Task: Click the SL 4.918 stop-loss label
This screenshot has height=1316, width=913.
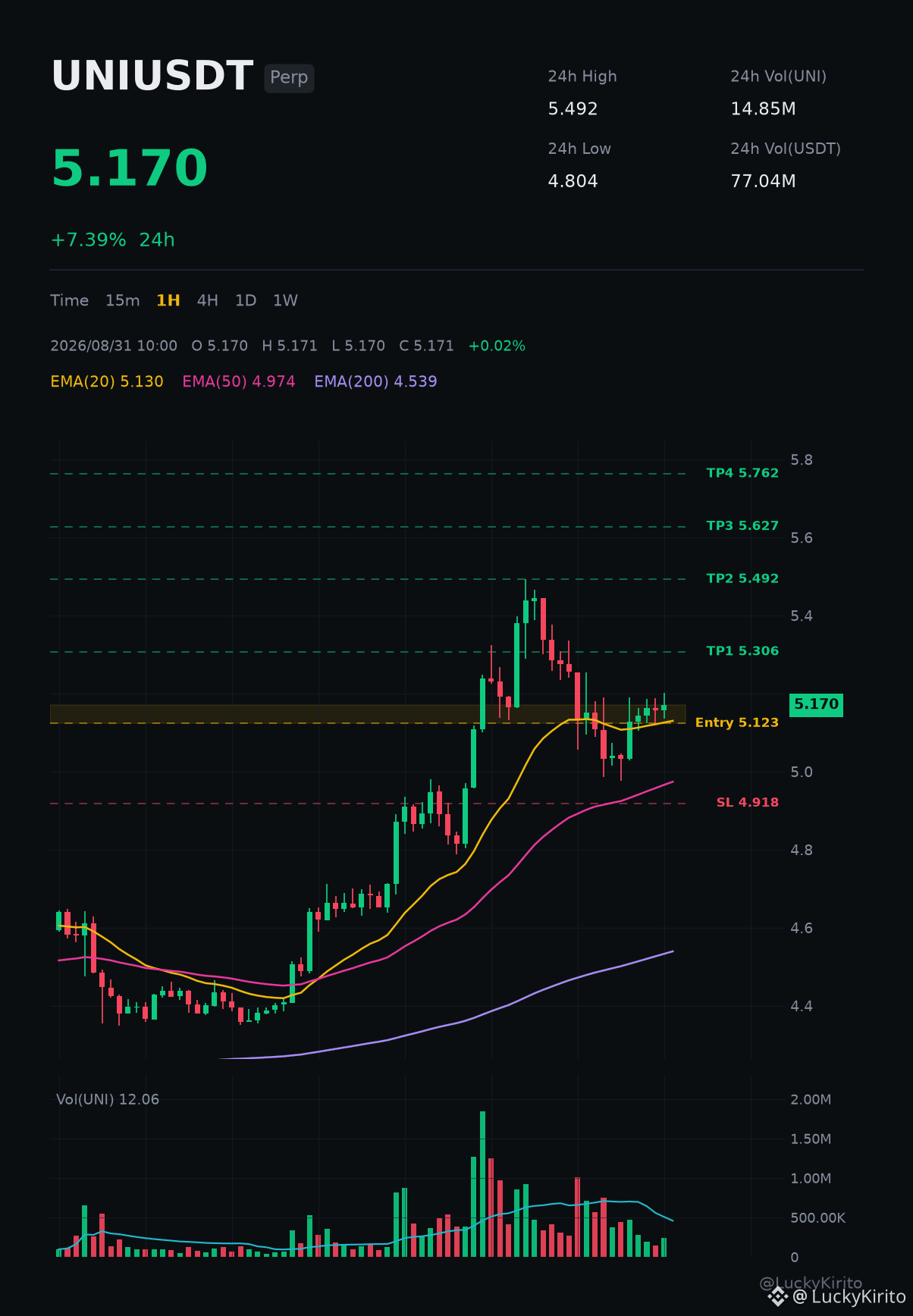Action: [x=747, y=802]
